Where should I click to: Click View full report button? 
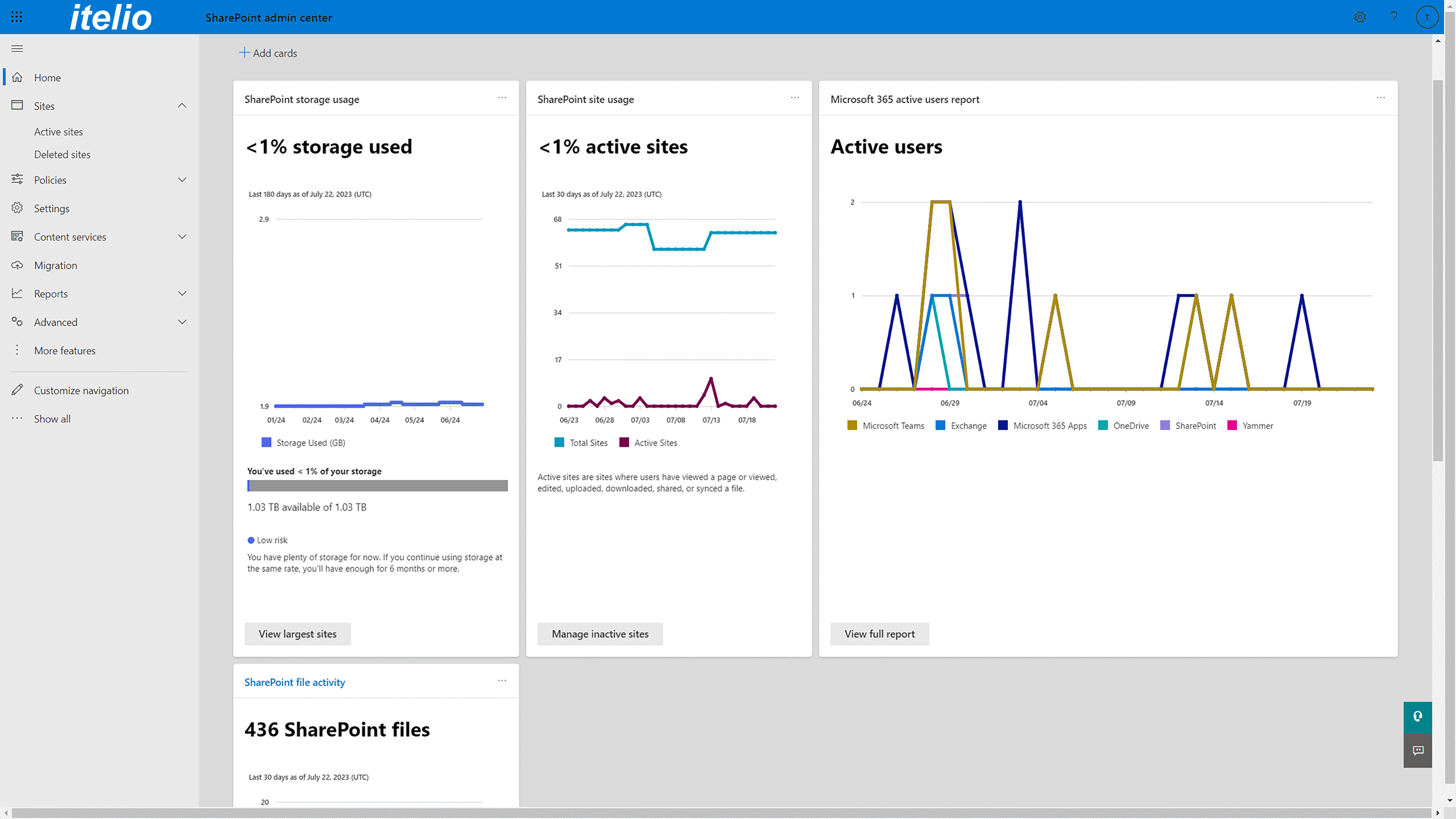879,634
